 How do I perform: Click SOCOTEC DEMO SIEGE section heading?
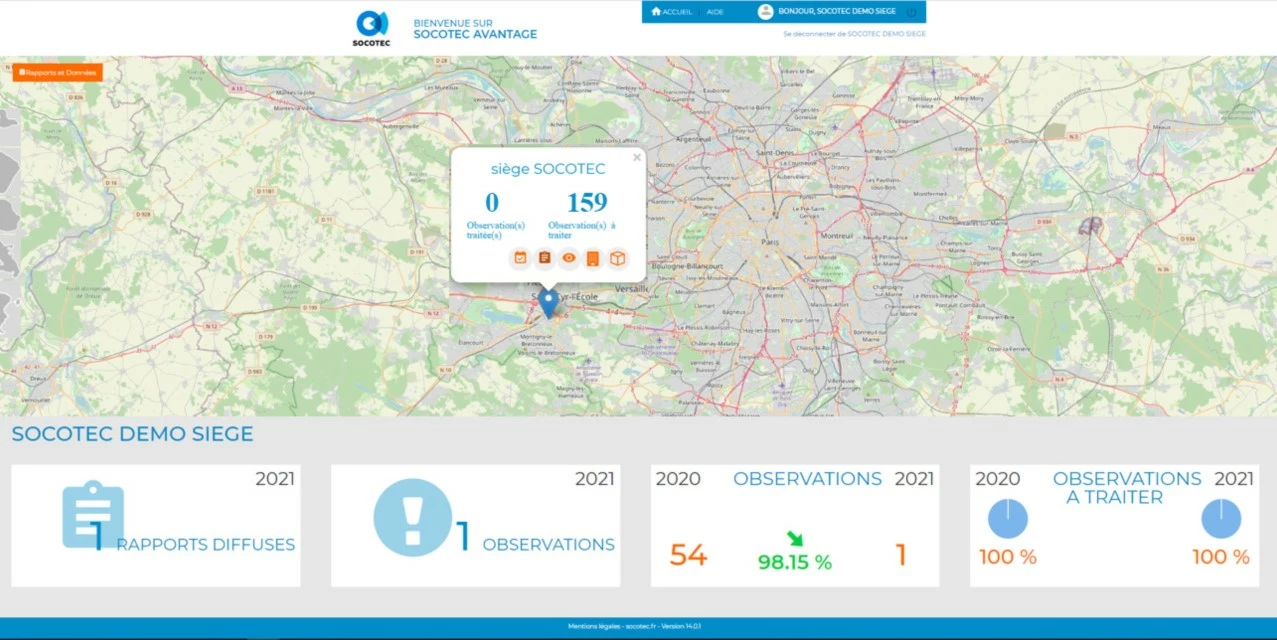click(132, 434)
